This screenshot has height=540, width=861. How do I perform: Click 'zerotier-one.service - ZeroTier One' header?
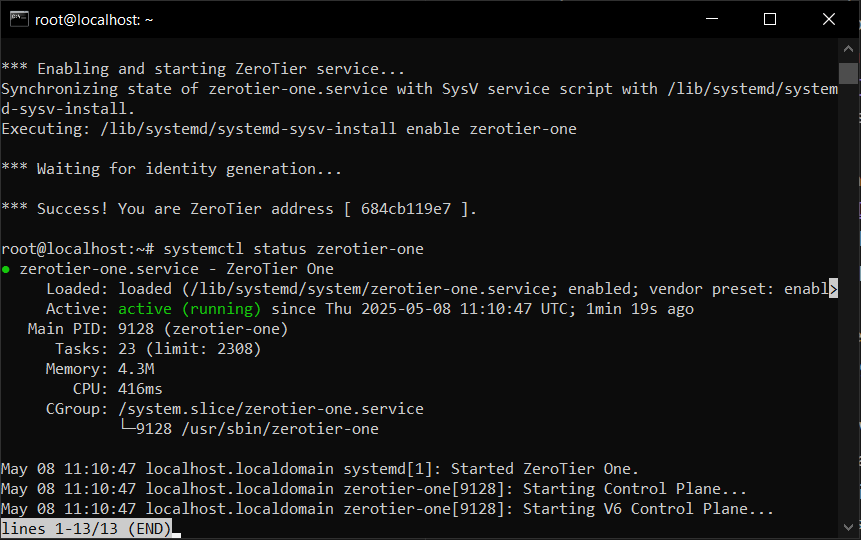tap(177, 269)
